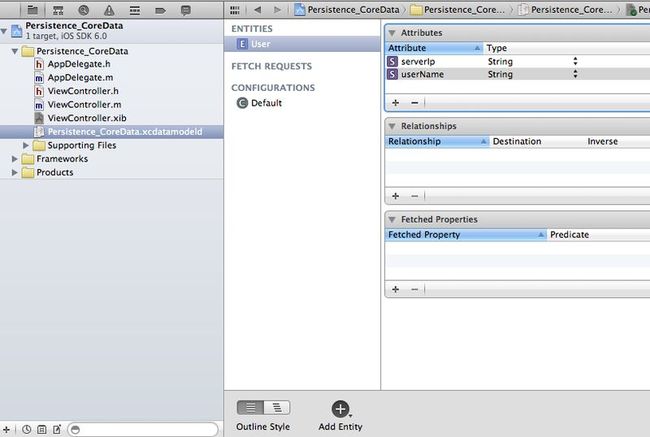Click the Persistence_CoreData project crumb in the jump bar

pos(347,10)
